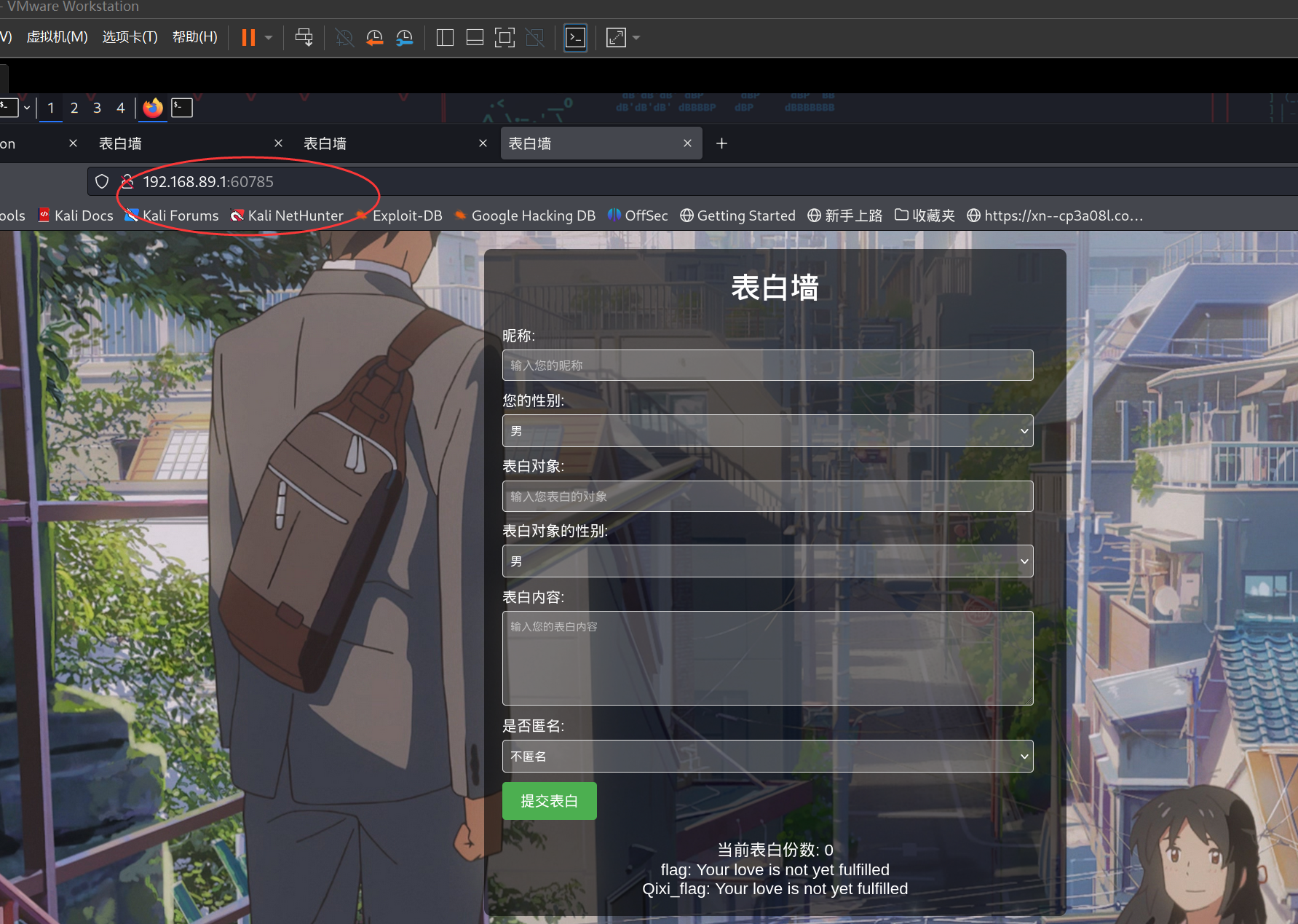1298x924 pixels.
Task: Click the 表白对象 input field
Action: (767, 496)
